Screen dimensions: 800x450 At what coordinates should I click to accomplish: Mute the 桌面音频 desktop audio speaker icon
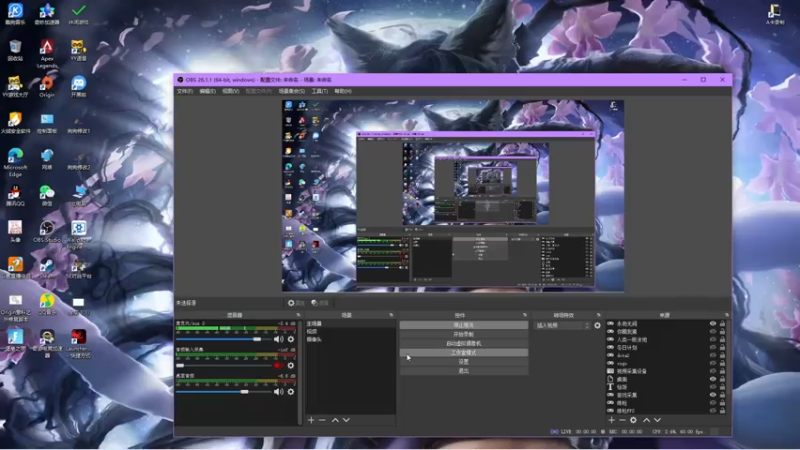click(278, 392)
